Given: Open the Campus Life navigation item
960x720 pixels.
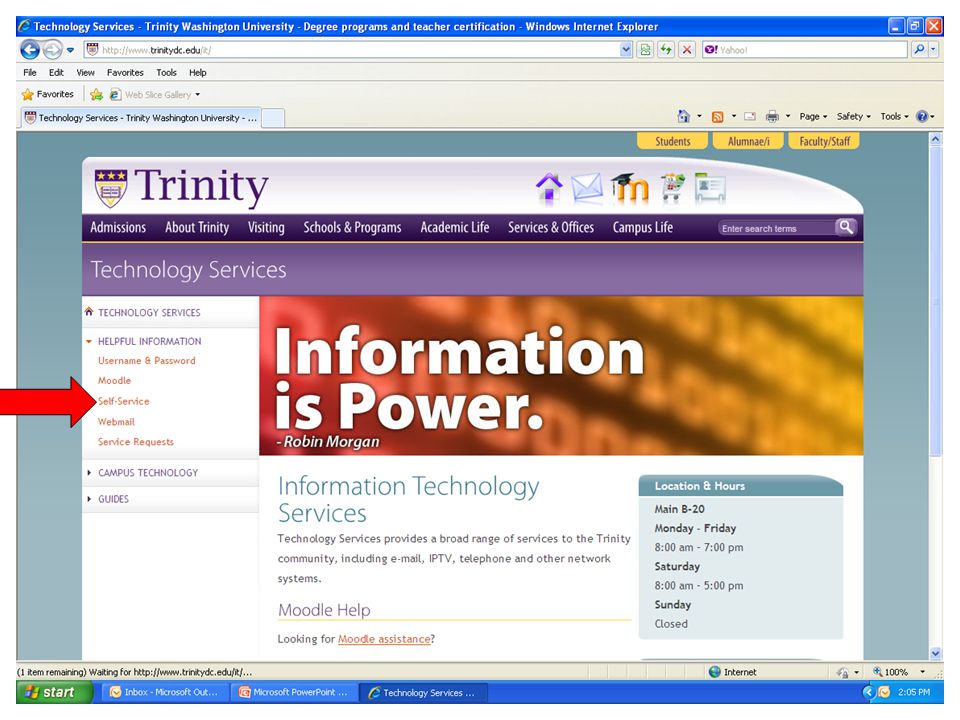Looking at the screenshot, I should point(642,227).
